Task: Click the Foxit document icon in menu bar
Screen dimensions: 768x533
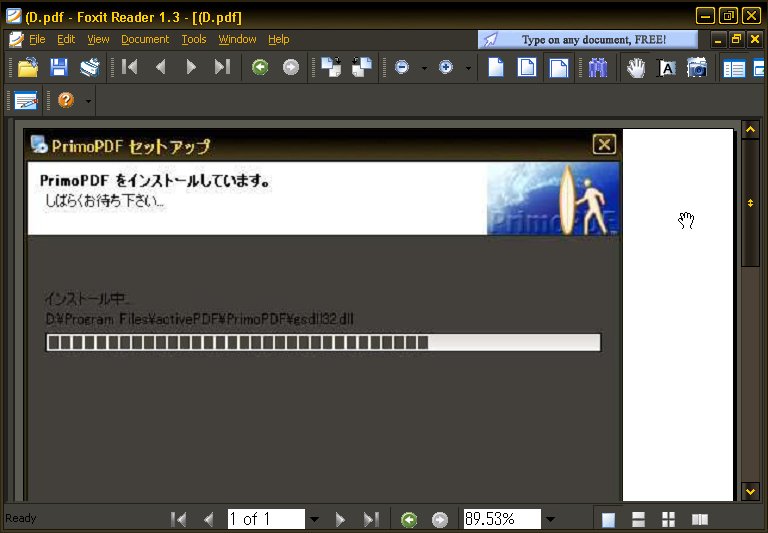Action: [x=16, y=39]
